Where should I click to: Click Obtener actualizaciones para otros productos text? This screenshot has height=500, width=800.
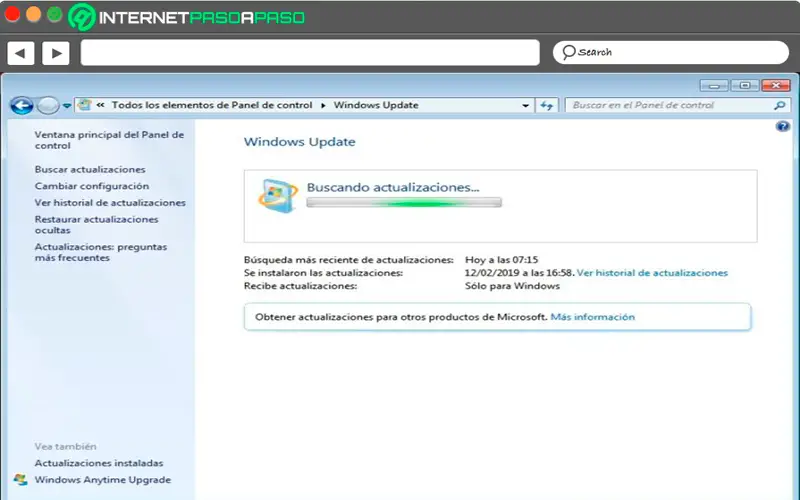[401, 317]
